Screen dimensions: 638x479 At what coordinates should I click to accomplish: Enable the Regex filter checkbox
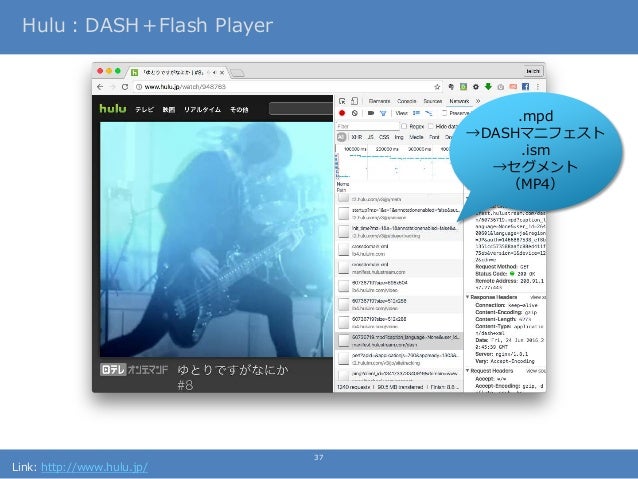pyautogui.click(x=404, y=126)
